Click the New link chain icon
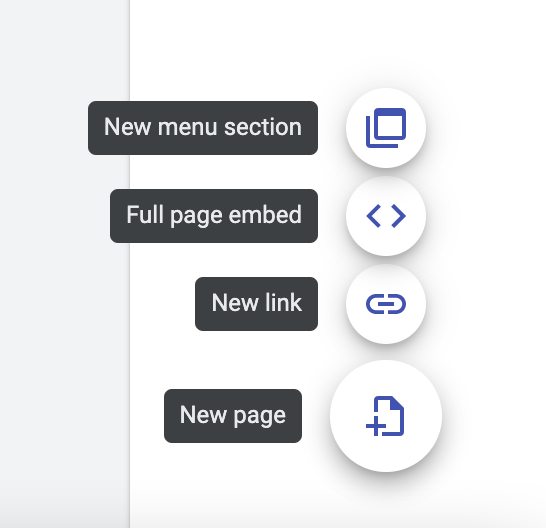The width and height of the screenshot is (546, 528). tap(386, 304)
